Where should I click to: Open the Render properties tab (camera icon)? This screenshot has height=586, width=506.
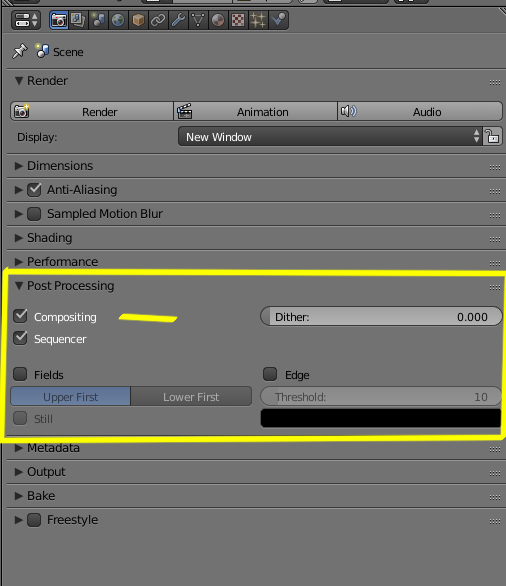59,20
